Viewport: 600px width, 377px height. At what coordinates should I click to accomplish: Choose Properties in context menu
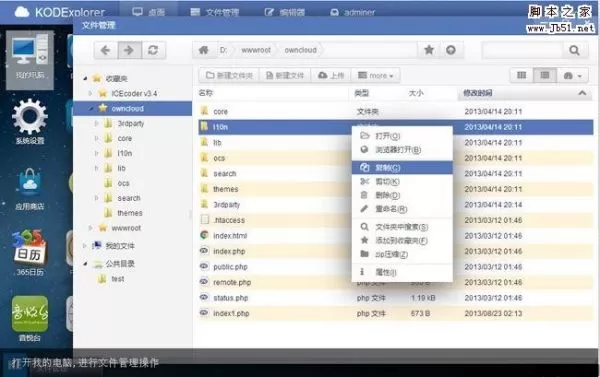click(402, 272)
